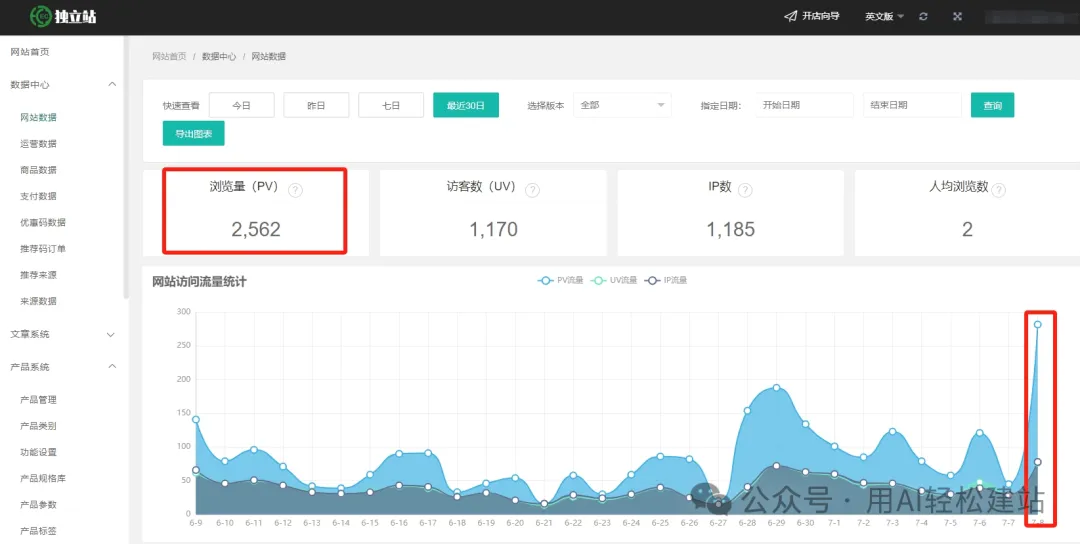
Task: Click the 查询 button
Action: pos(993,105)
